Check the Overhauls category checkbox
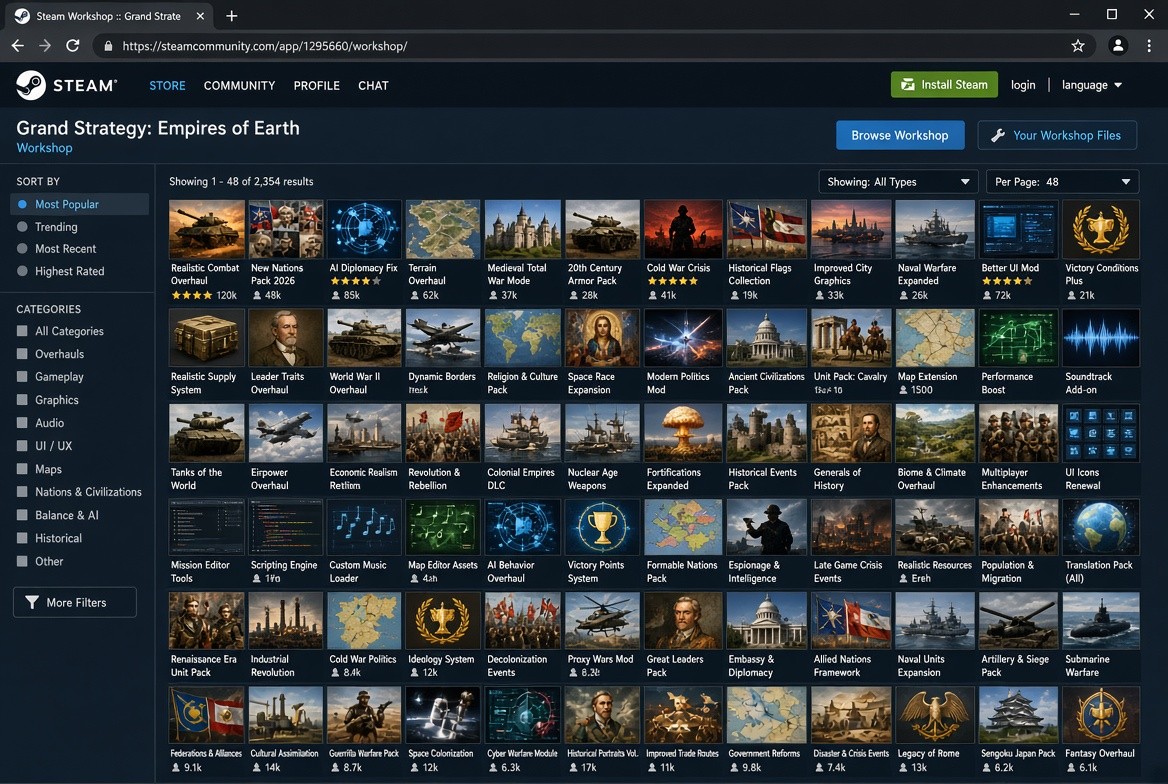 coord(22,354)
